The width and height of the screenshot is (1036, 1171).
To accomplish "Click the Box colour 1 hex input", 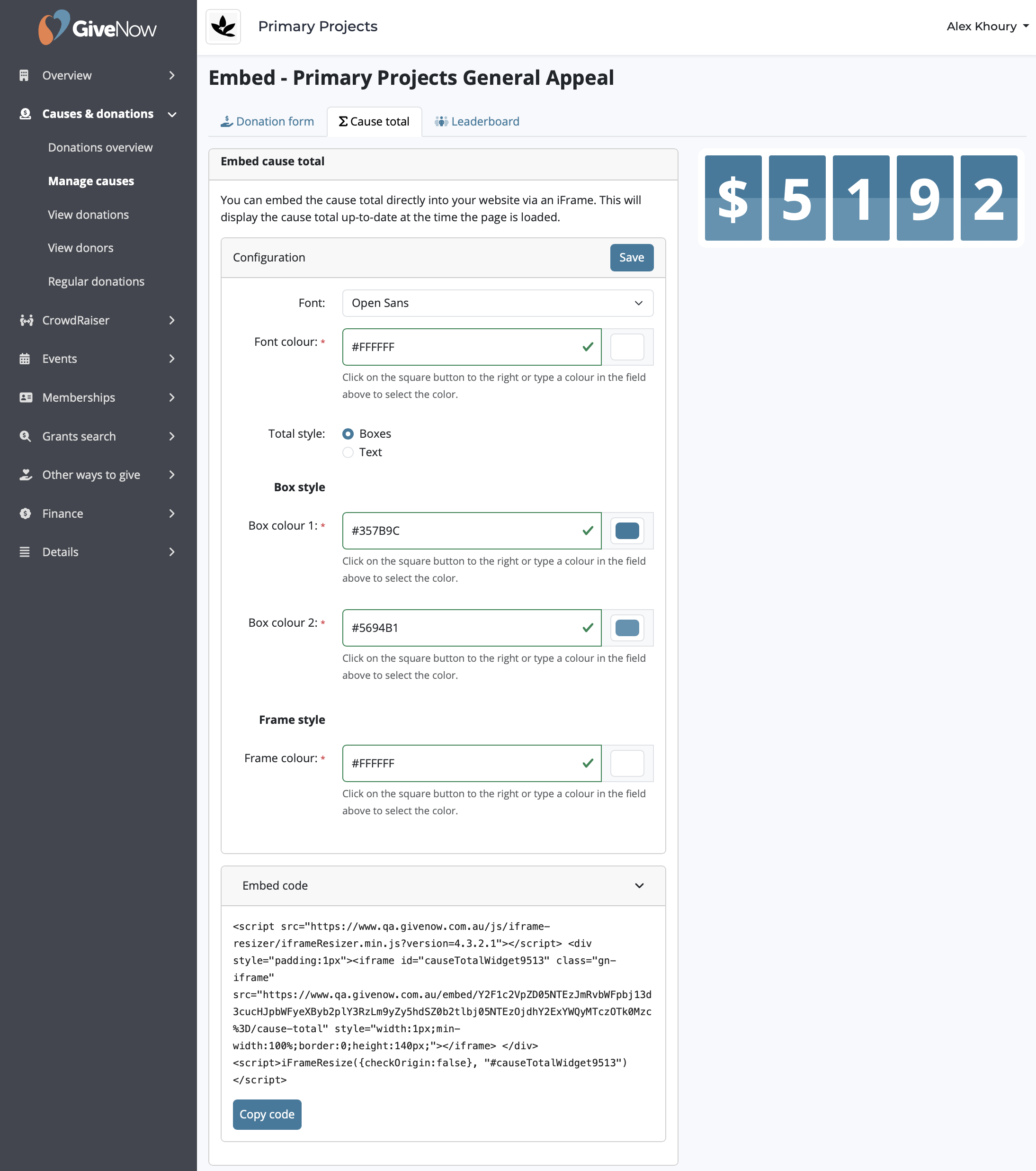I will coord(472,531).
